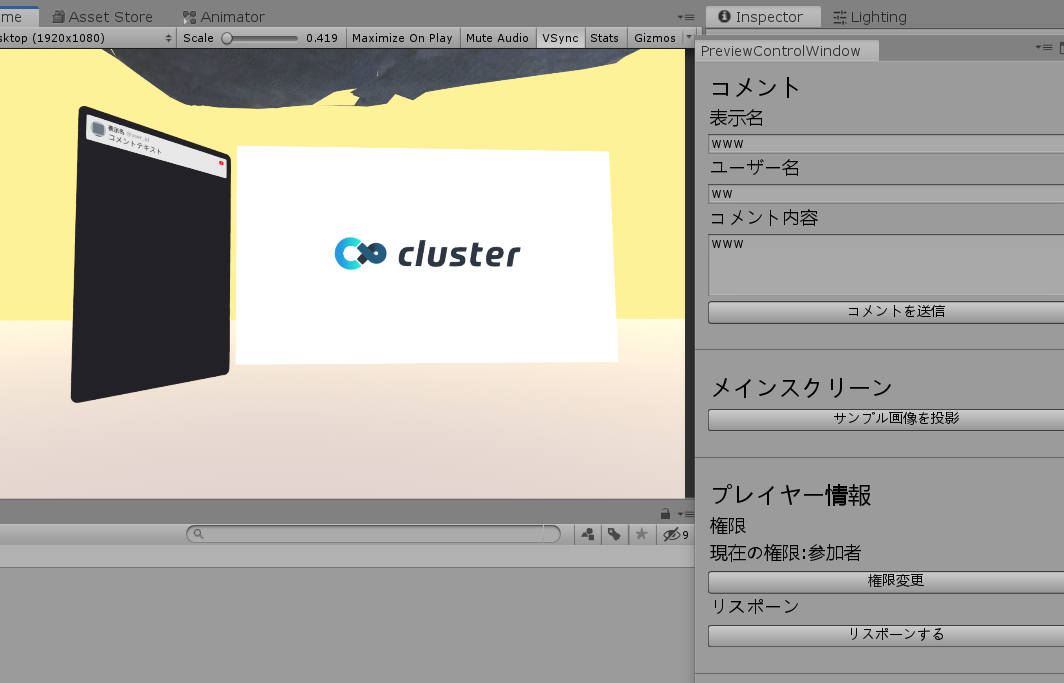
Task: Click the cluster logo screen in Game view
Action: pyautogui.click(x=426, y=254)
